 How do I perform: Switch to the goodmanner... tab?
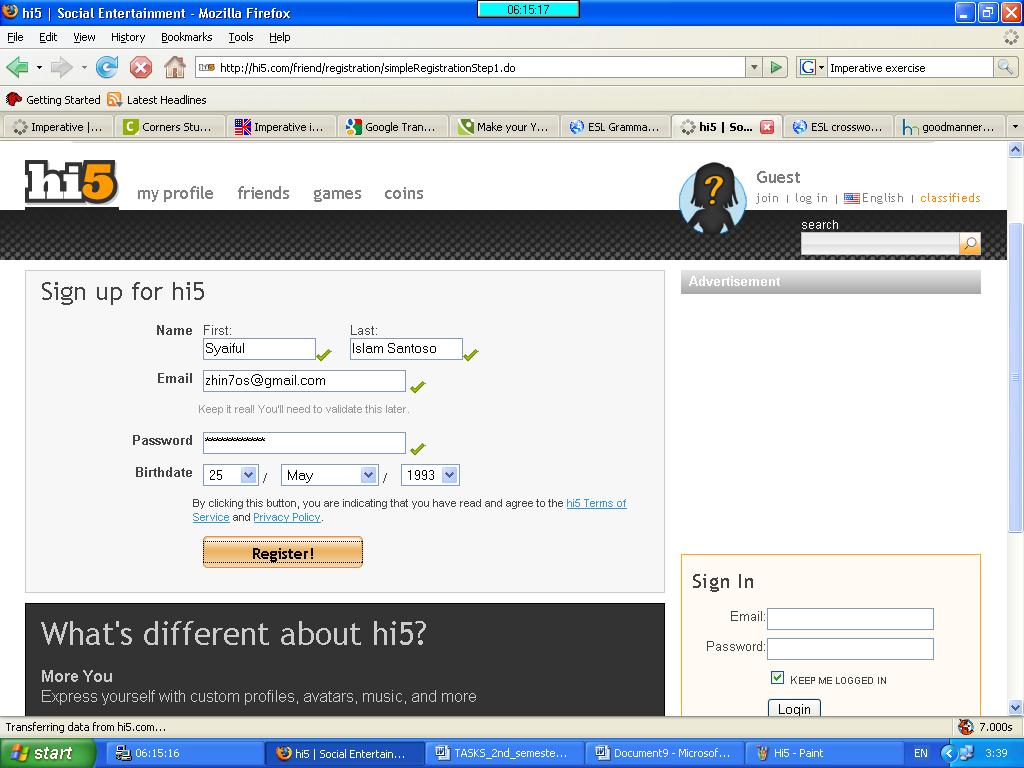(x=950, y=127)
